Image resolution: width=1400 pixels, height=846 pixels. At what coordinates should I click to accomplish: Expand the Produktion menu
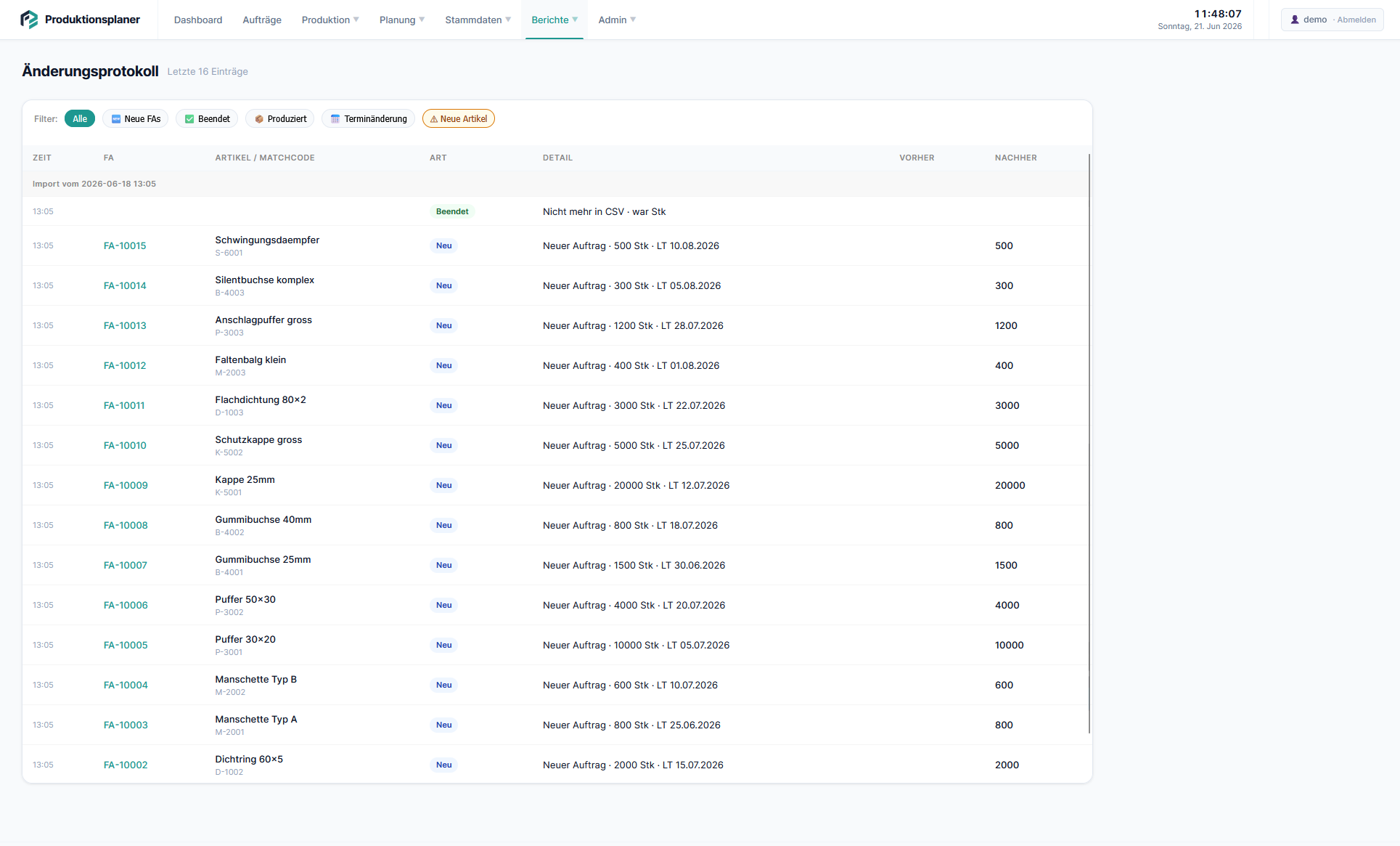[330, 20]
